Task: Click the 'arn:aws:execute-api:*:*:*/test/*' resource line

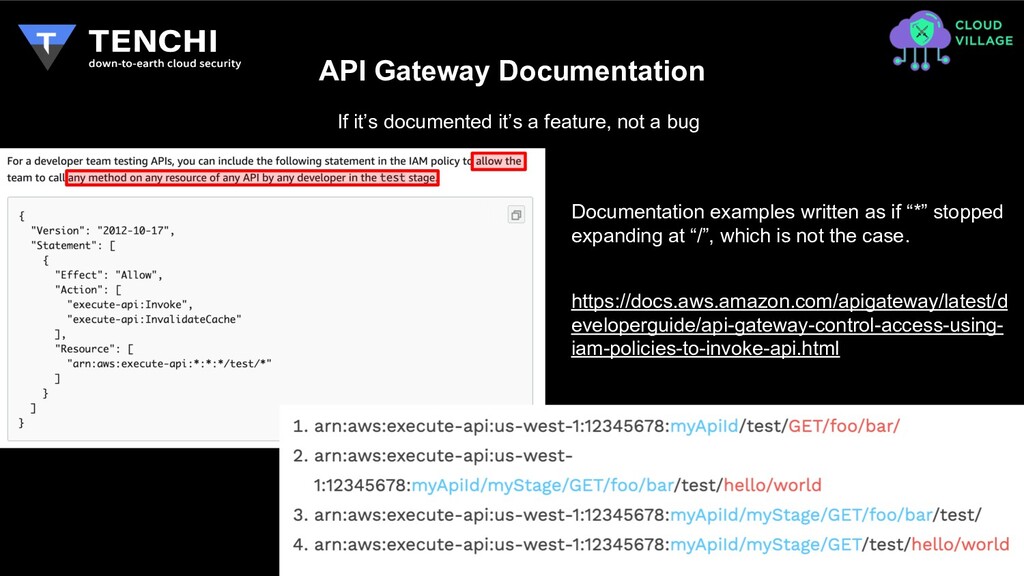Action: point(169,364)
